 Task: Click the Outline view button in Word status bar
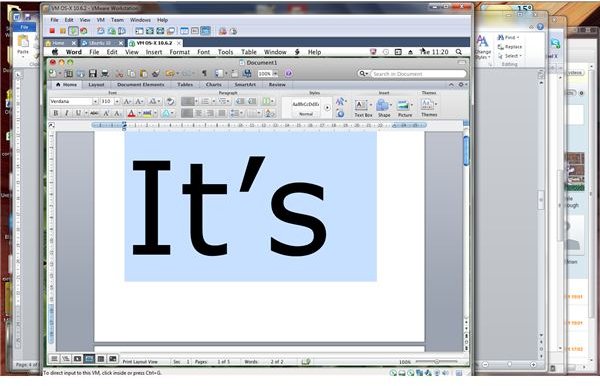[66, 359]
